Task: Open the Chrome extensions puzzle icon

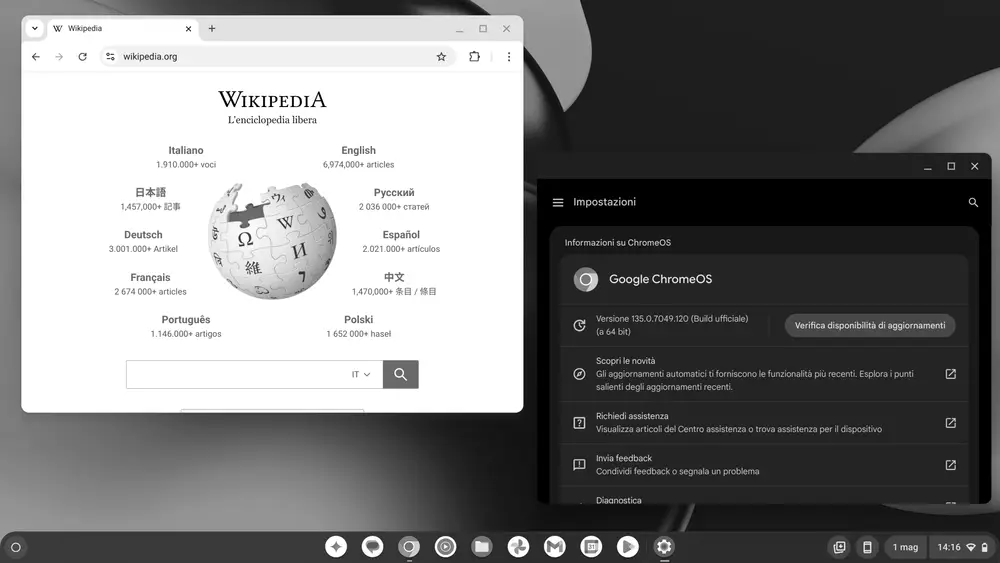Action: (474, 57)
